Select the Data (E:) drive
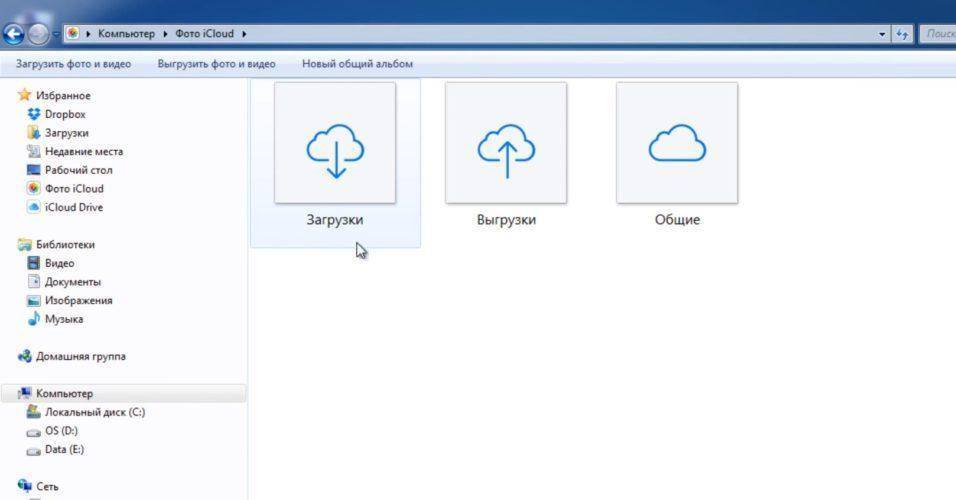This screenshot has height=500, width=956. [64, 449]
